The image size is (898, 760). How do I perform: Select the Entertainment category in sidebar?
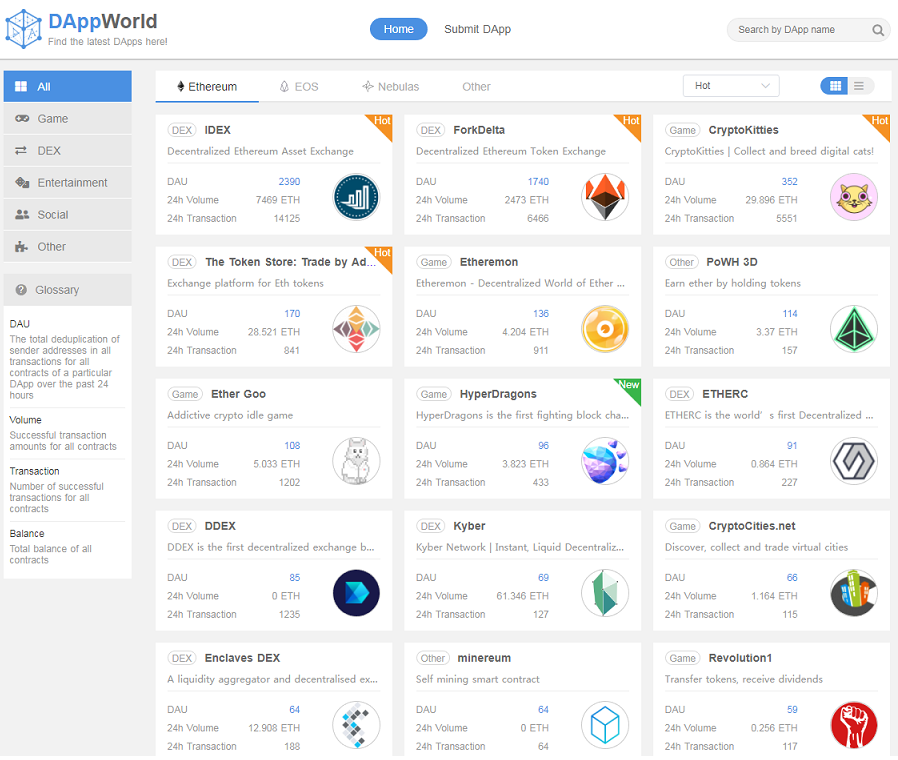point(68,183)
